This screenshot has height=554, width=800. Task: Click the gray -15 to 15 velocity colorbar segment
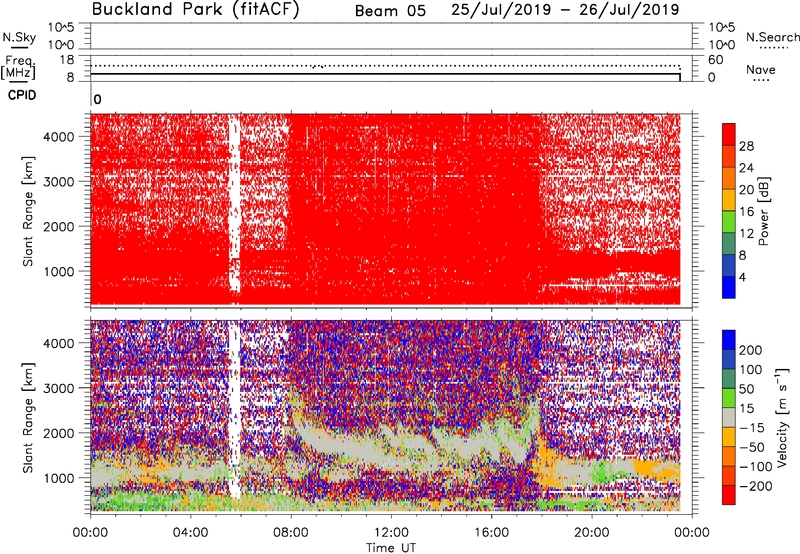point(729,418)
